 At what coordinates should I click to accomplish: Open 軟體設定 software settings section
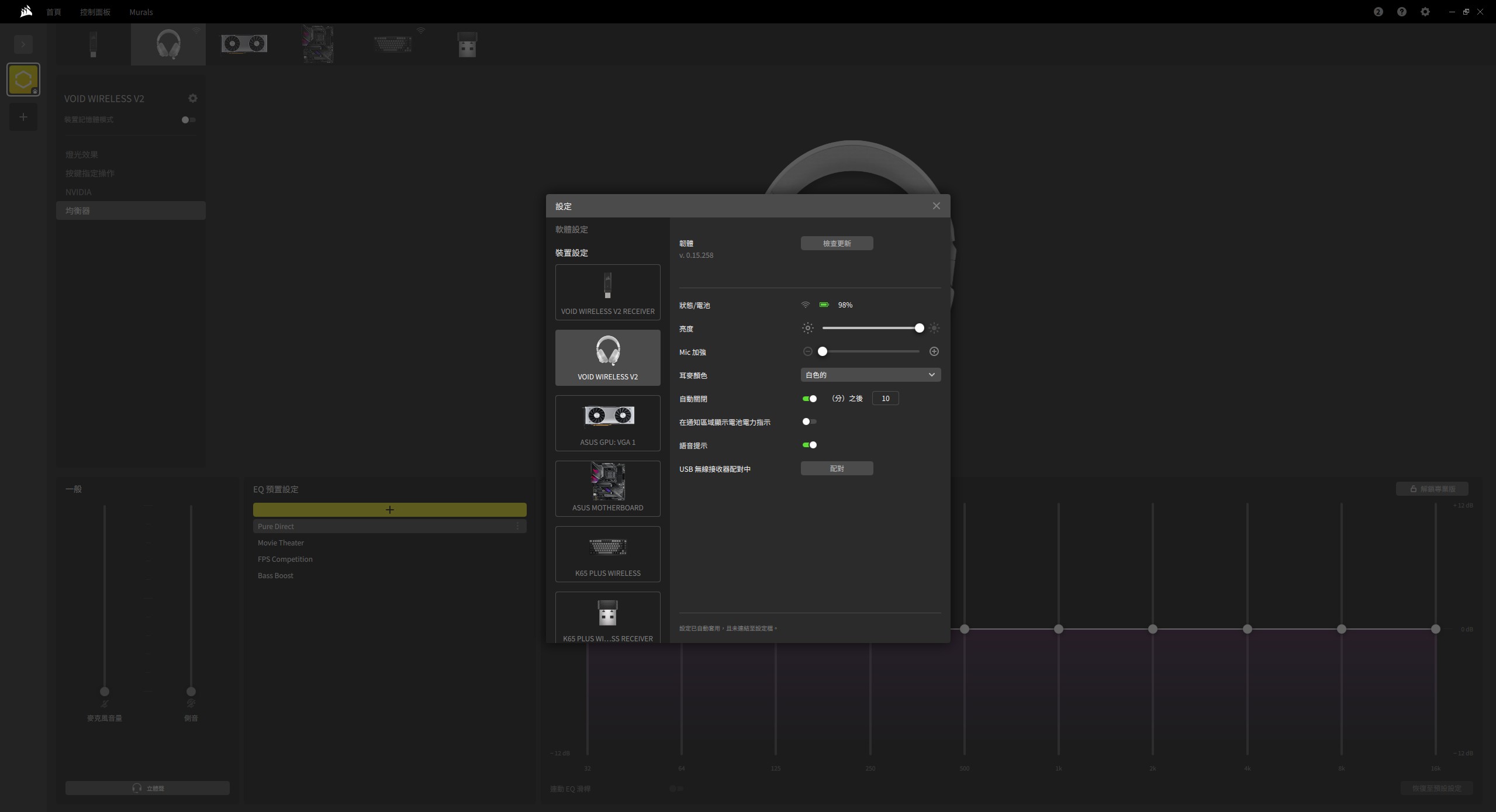coord(572,229)
